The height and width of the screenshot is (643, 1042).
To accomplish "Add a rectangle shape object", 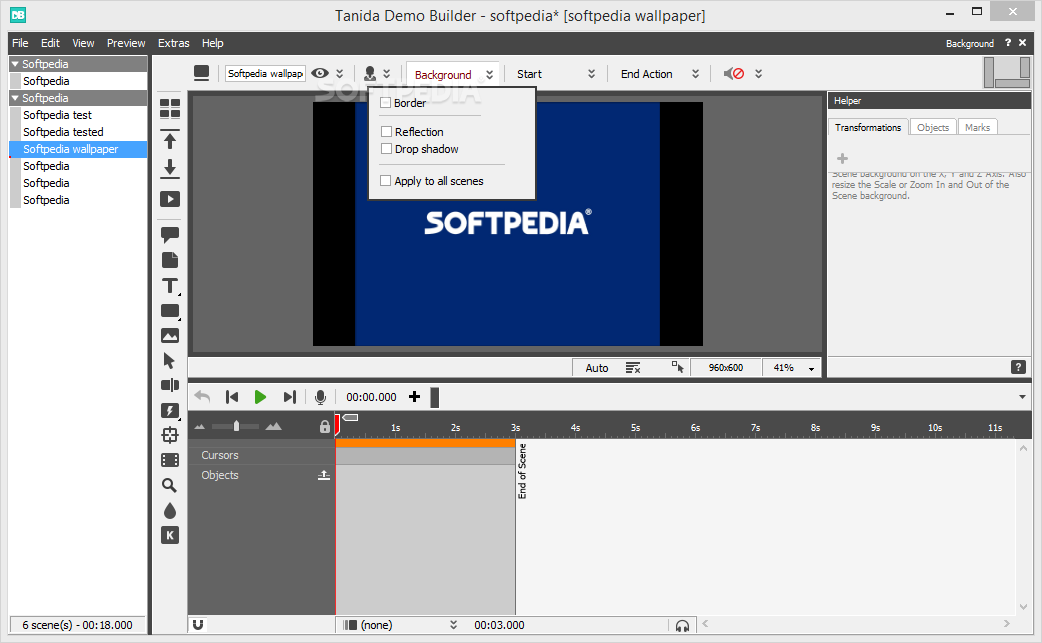I will 170,311.
